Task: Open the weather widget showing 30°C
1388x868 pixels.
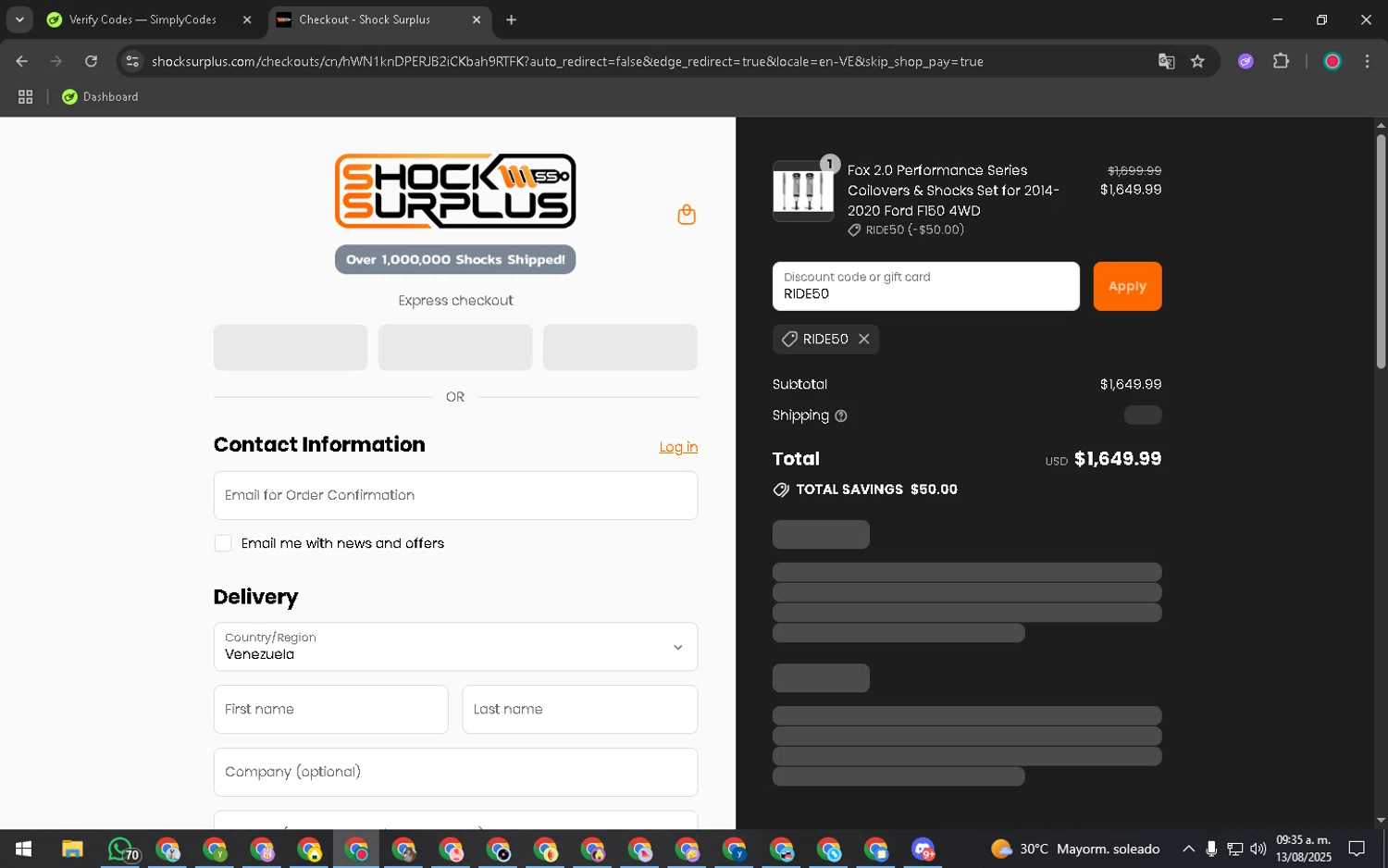Action: (1074, 849)
